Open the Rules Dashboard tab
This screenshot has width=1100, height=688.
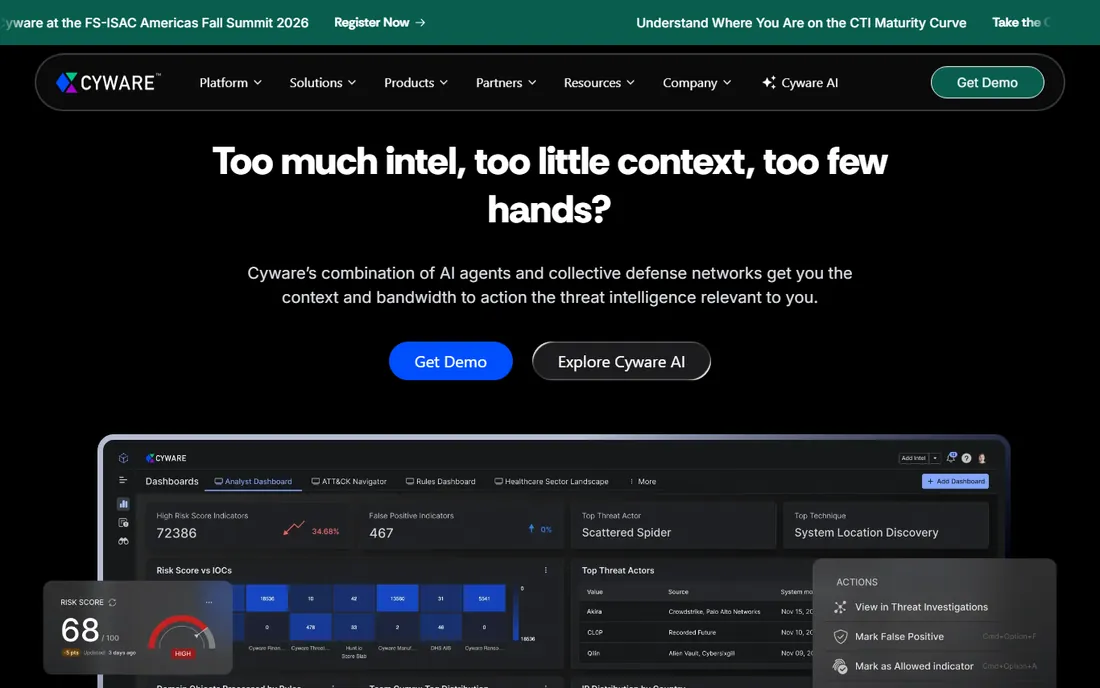(441, 482)
